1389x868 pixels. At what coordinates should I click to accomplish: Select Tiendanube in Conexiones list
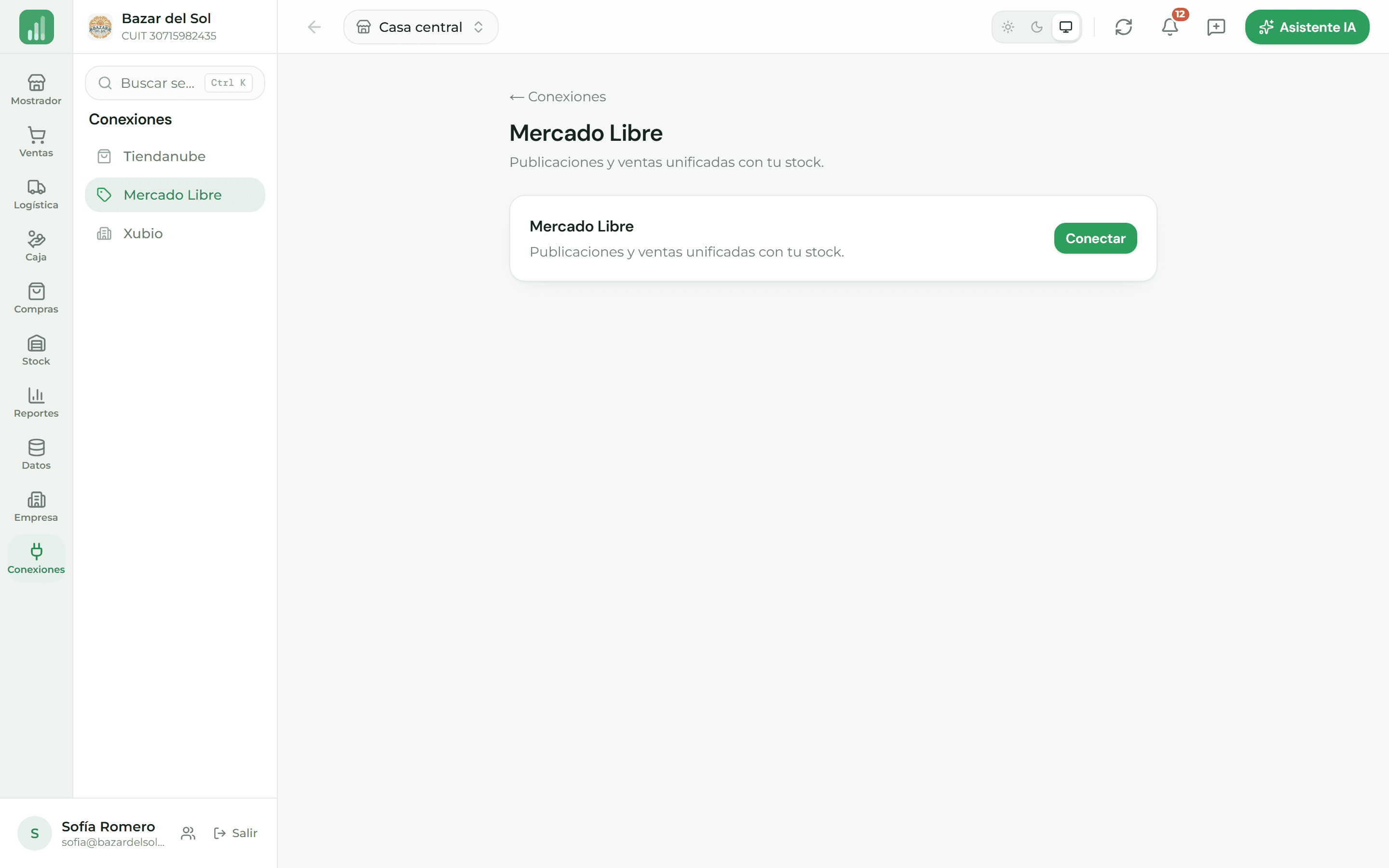click(x=175, y=156)
